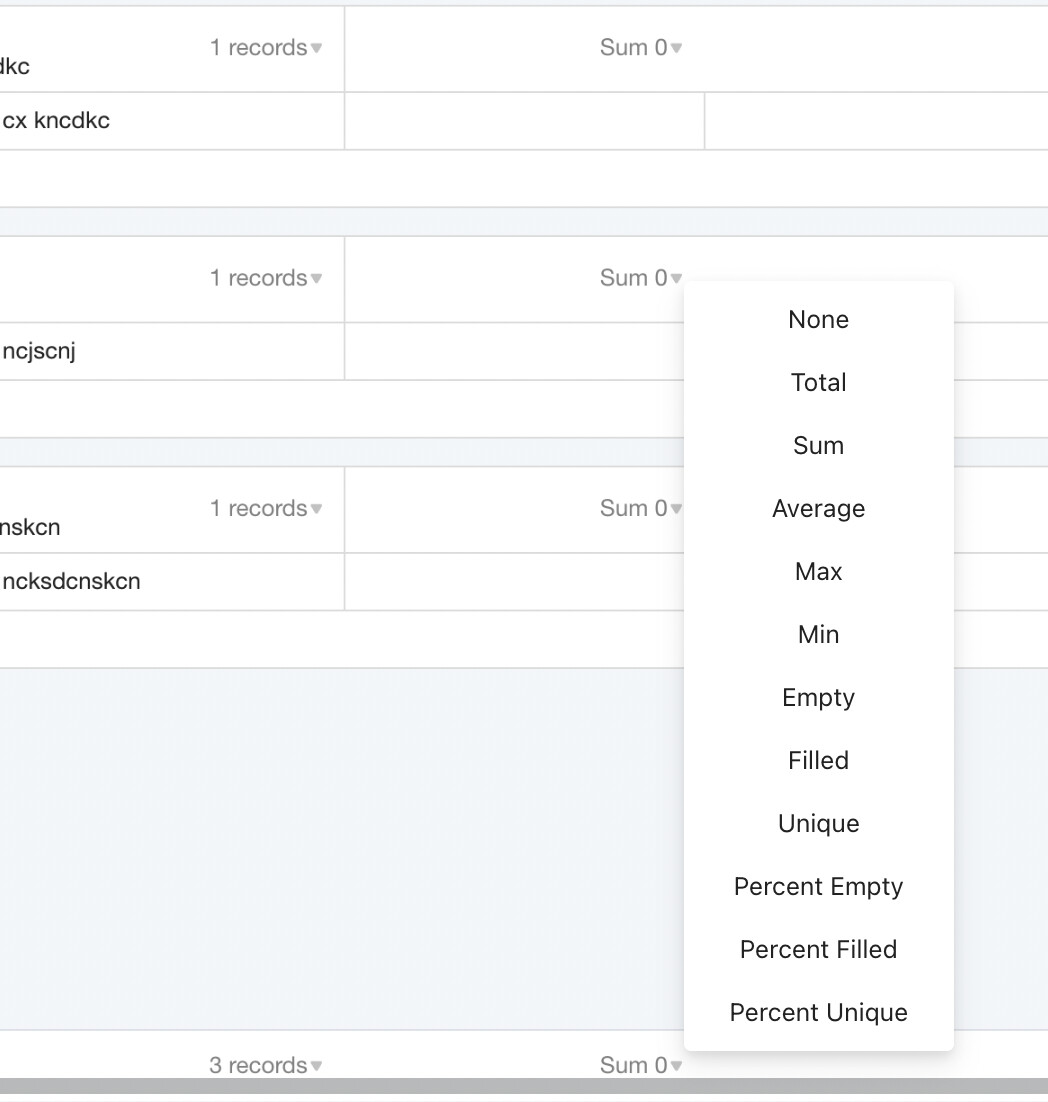Image resolution: width=1048 pixels, height=1102 pixels.
Task: Expand the first group's Sum 0 dropdown
Action: click(641, 48)
